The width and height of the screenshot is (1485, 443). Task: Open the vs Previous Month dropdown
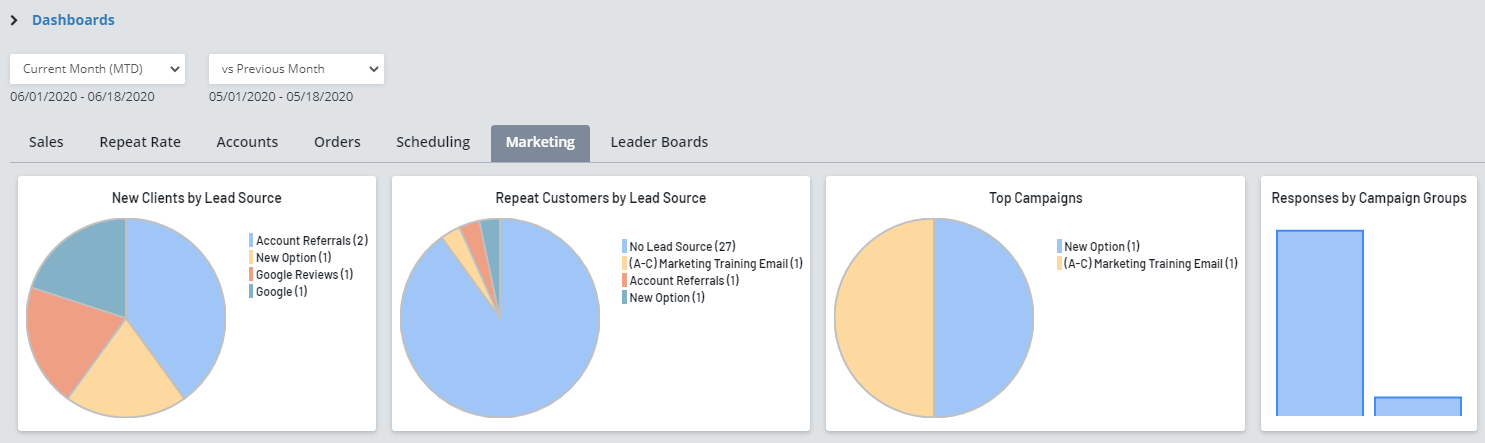[x=296, y=69]
